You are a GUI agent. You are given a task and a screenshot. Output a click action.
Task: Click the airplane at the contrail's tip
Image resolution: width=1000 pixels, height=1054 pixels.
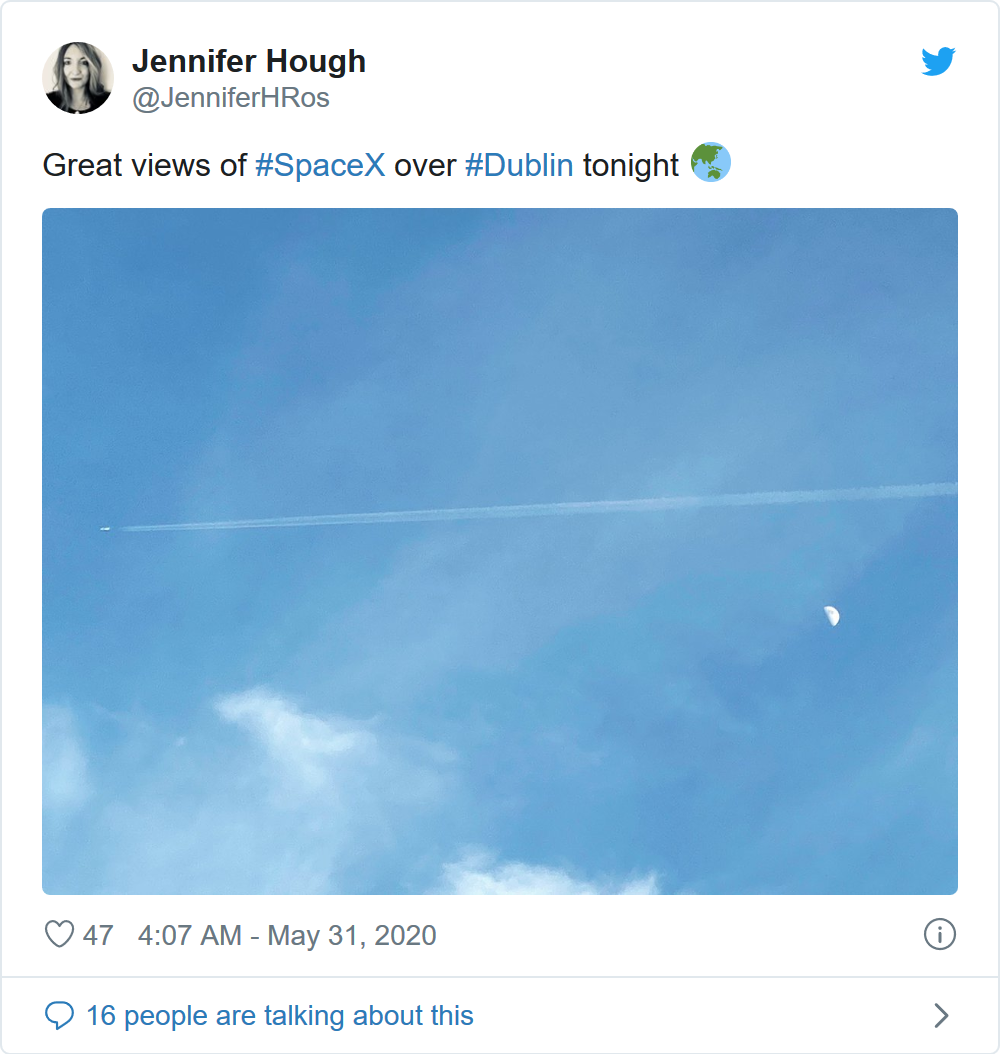pyautogui.click(x=106, y=528)
